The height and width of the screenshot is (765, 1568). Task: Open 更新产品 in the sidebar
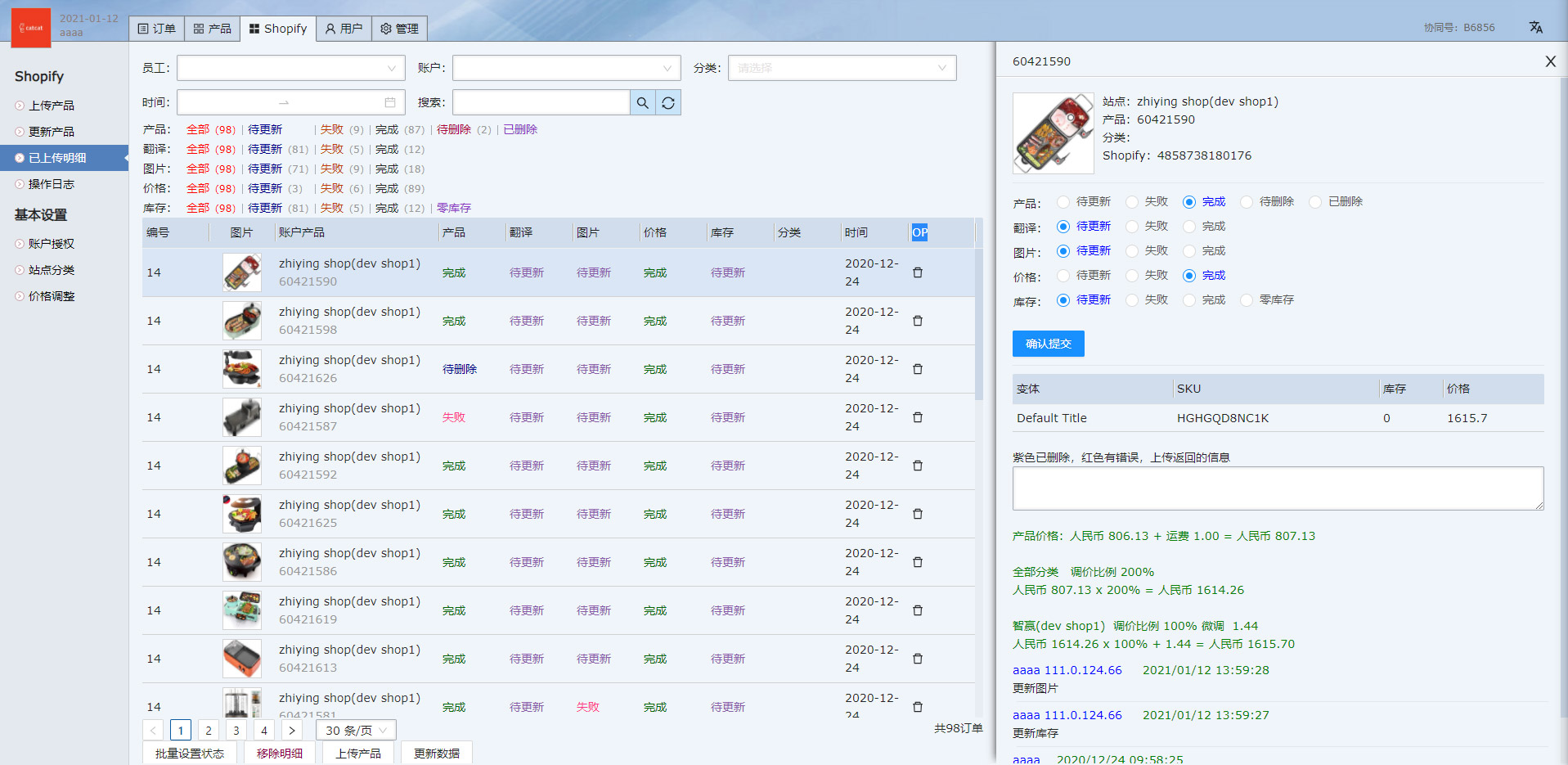(52, 132)
